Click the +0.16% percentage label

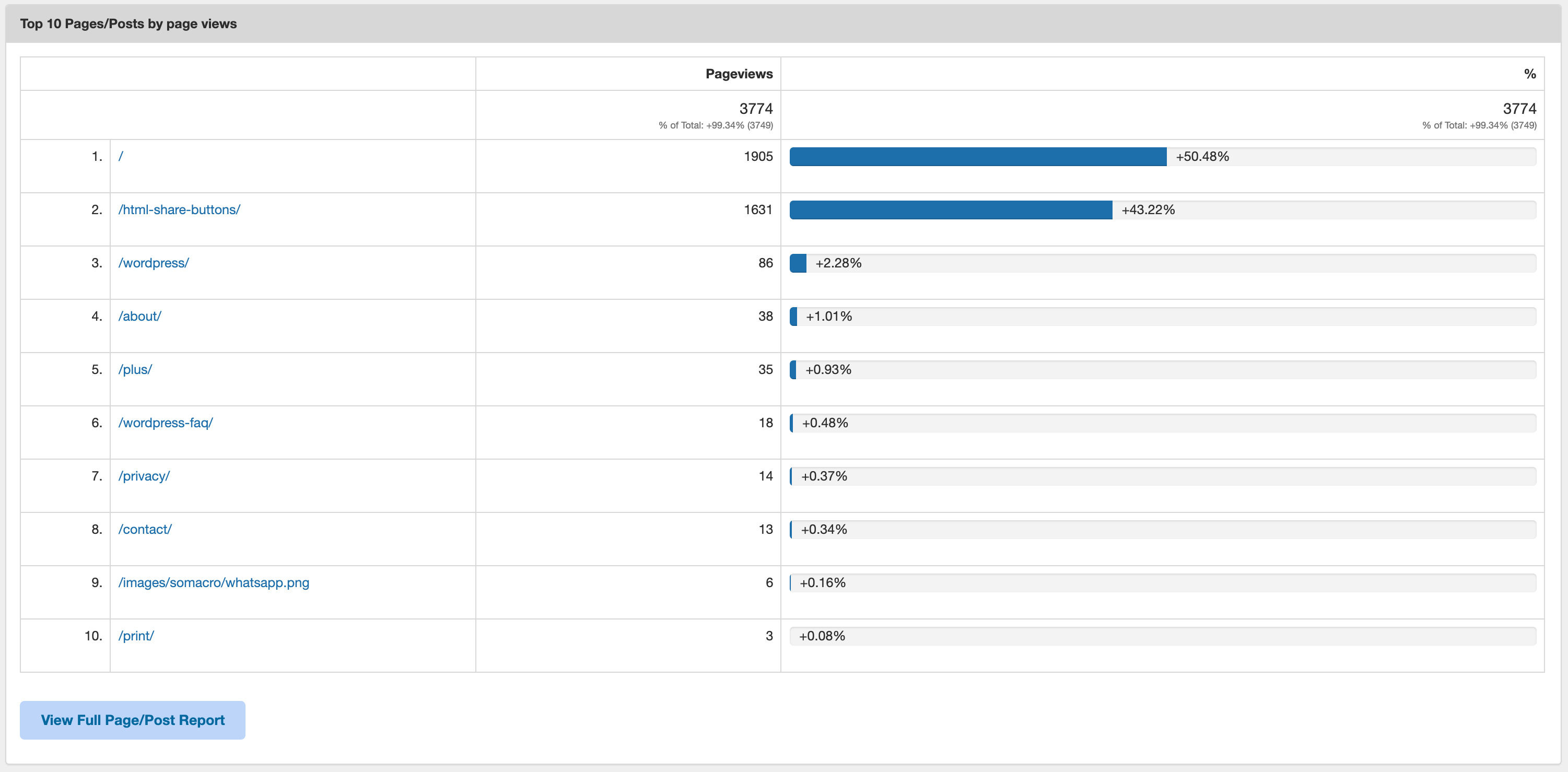click(x=822, y=582)
